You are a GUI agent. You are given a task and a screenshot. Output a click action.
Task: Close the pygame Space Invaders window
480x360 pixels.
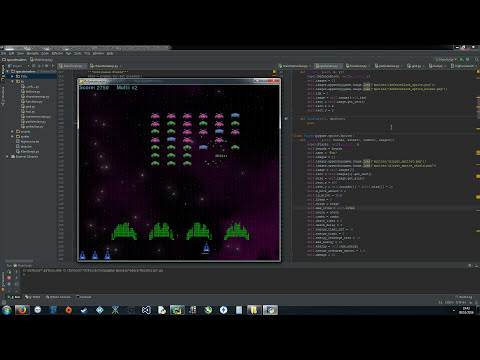tap(275, 81)
